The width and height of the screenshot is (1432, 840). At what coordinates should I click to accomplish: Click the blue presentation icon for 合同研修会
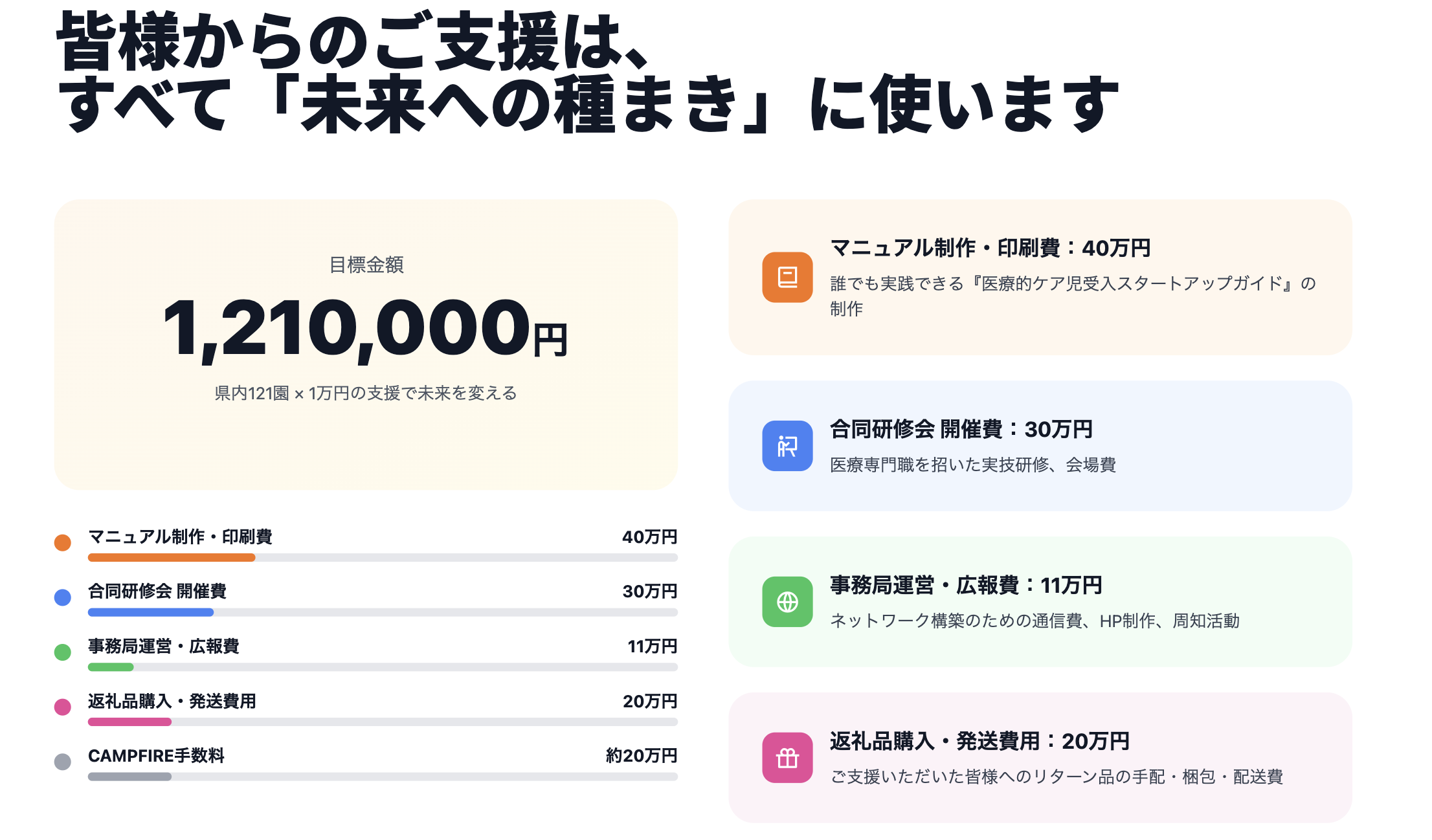[787, 446]
